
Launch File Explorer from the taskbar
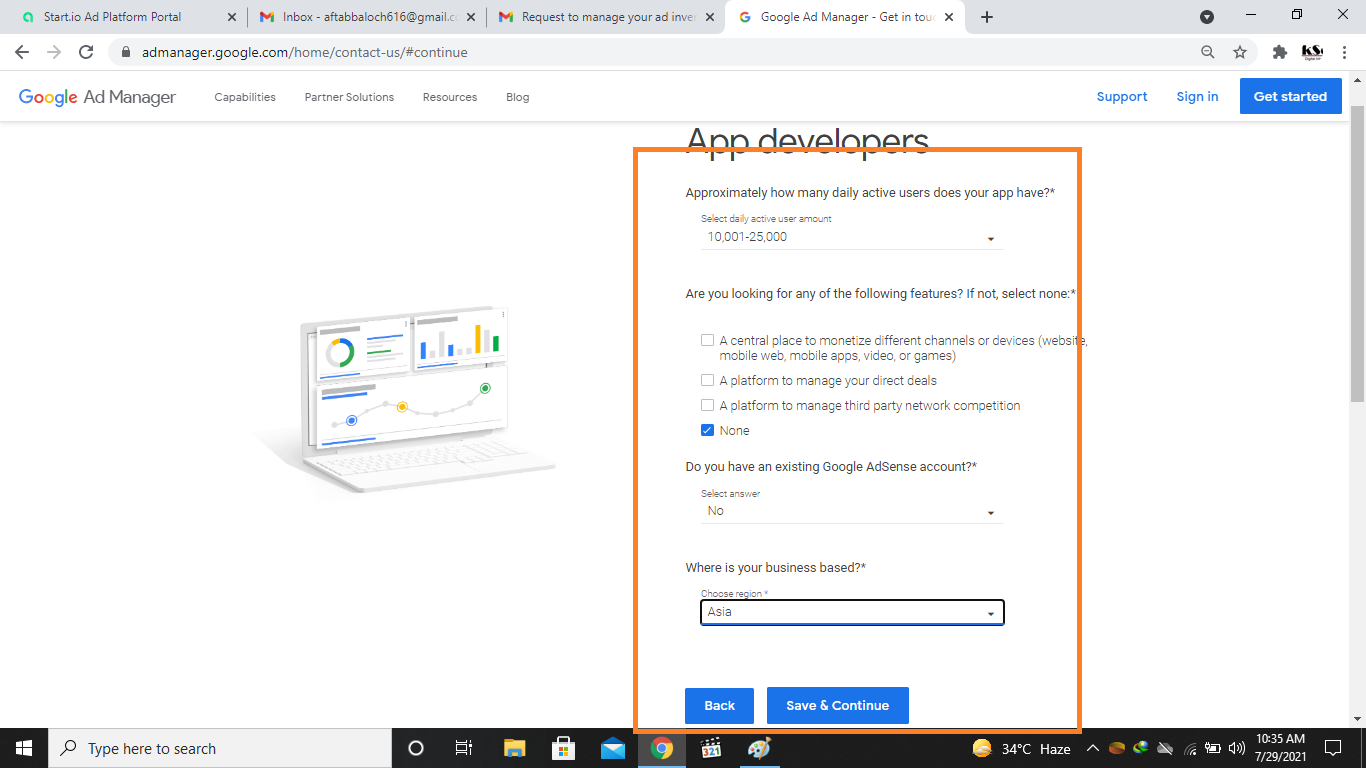[x=514, y=748]
